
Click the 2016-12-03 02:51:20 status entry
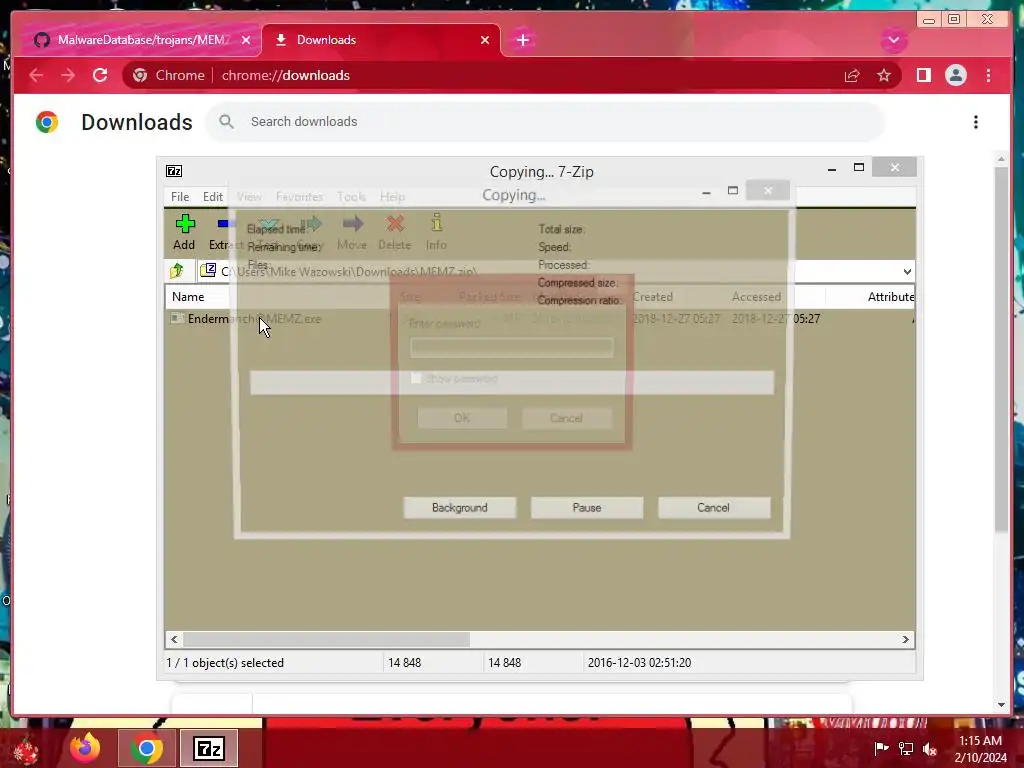[639, 663]
